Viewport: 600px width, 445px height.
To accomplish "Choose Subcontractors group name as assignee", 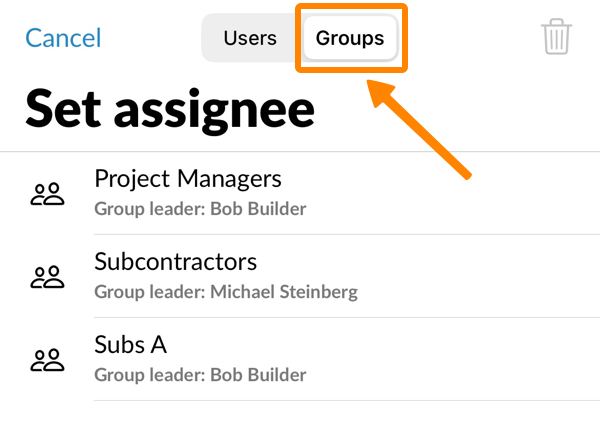I will point(176,262).
